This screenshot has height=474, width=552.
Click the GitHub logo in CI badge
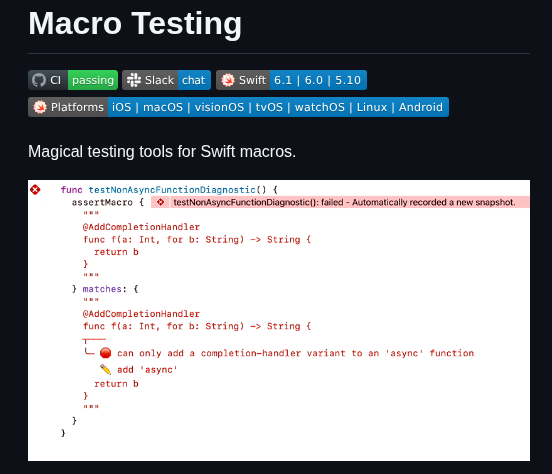tap(39, 80)
